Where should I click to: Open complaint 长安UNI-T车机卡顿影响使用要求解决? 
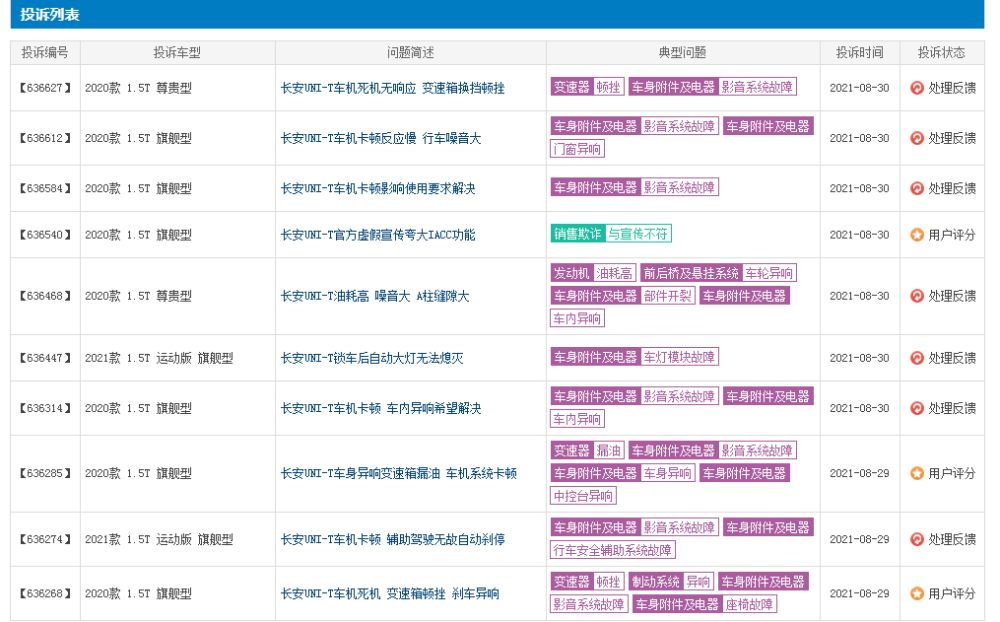tap(378, 188)
